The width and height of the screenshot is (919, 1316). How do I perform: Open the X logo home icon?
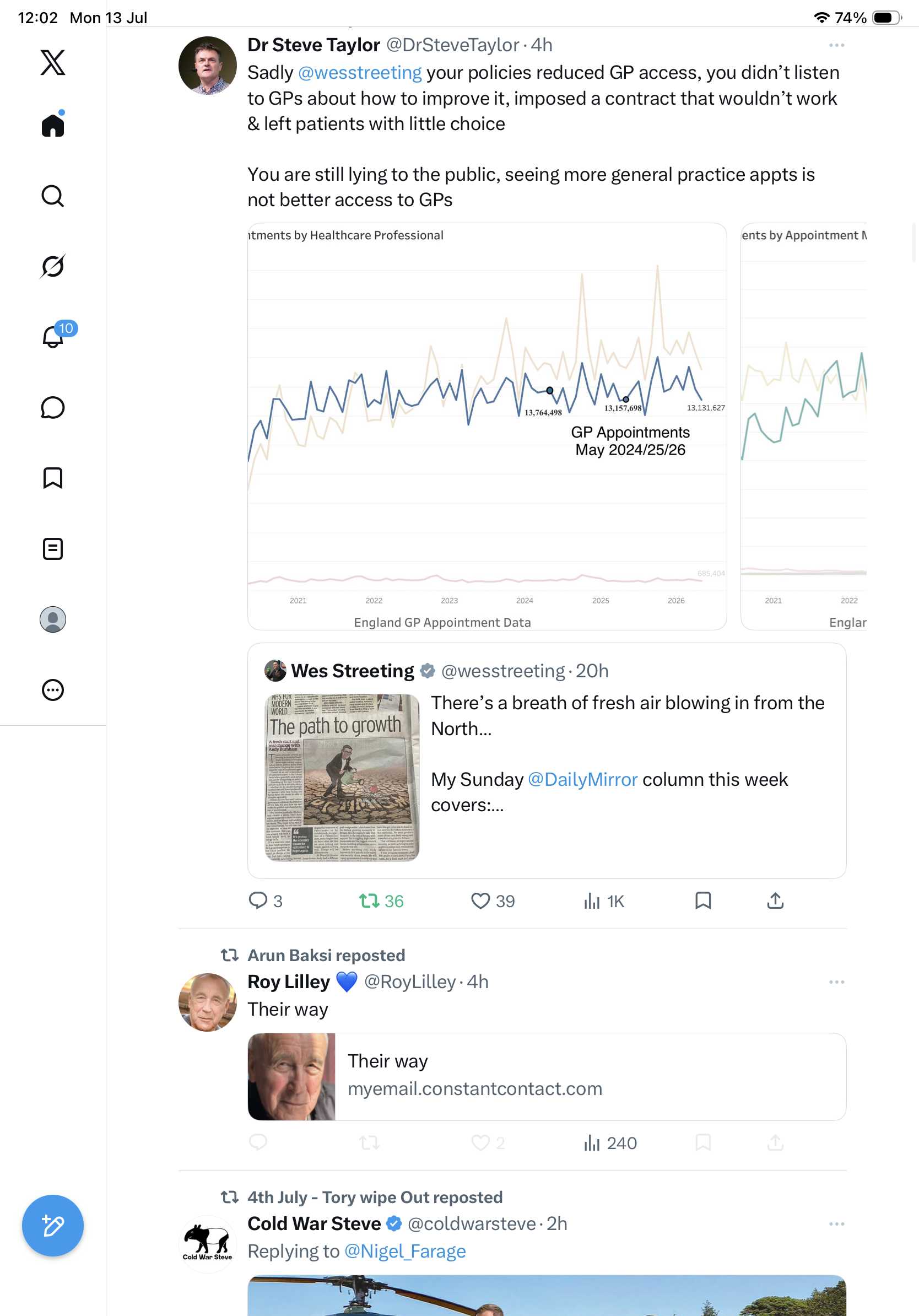[53, 62]
